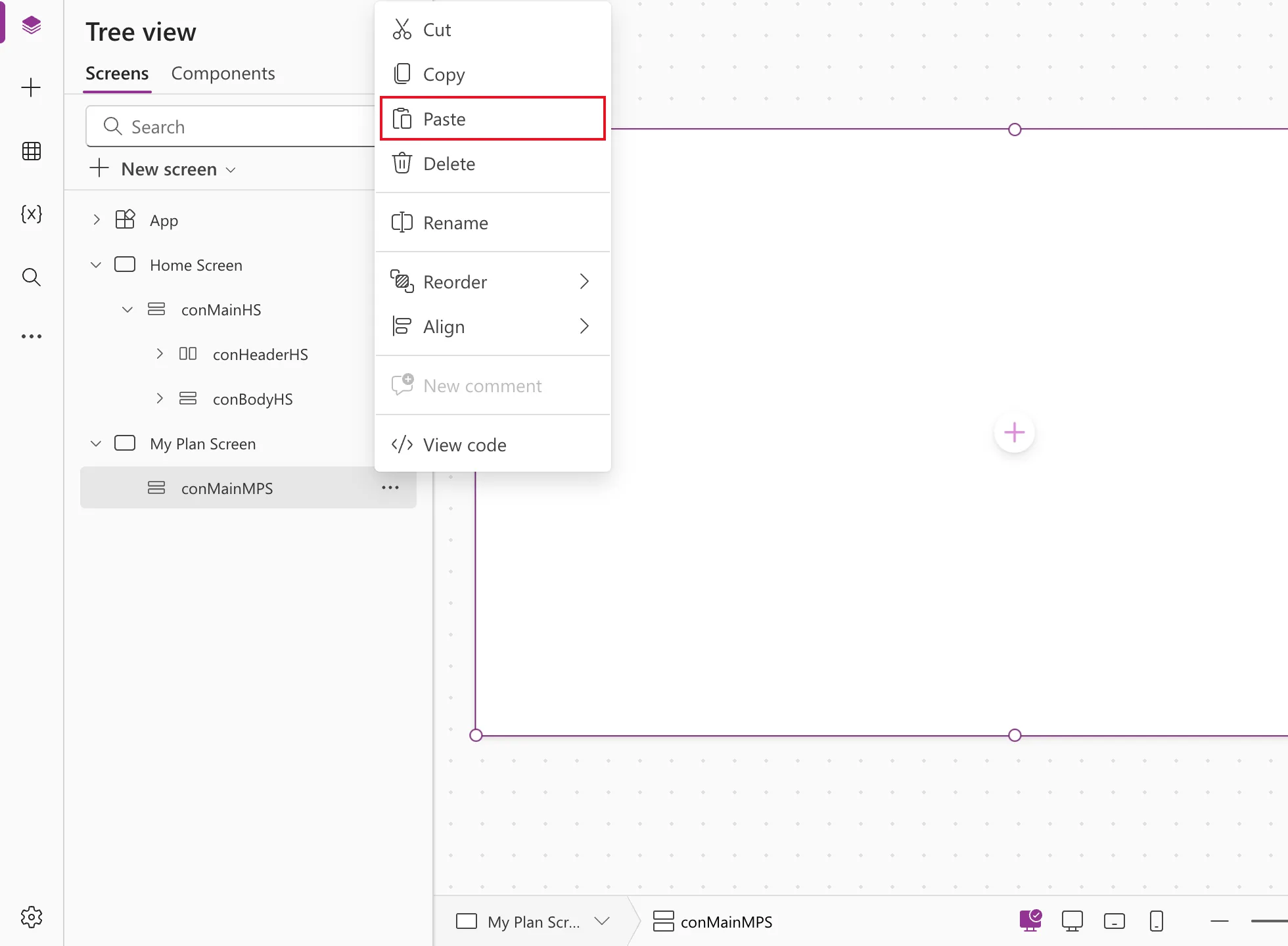
Task: Click the Home Screen screen icon
Action: (125, 265)
